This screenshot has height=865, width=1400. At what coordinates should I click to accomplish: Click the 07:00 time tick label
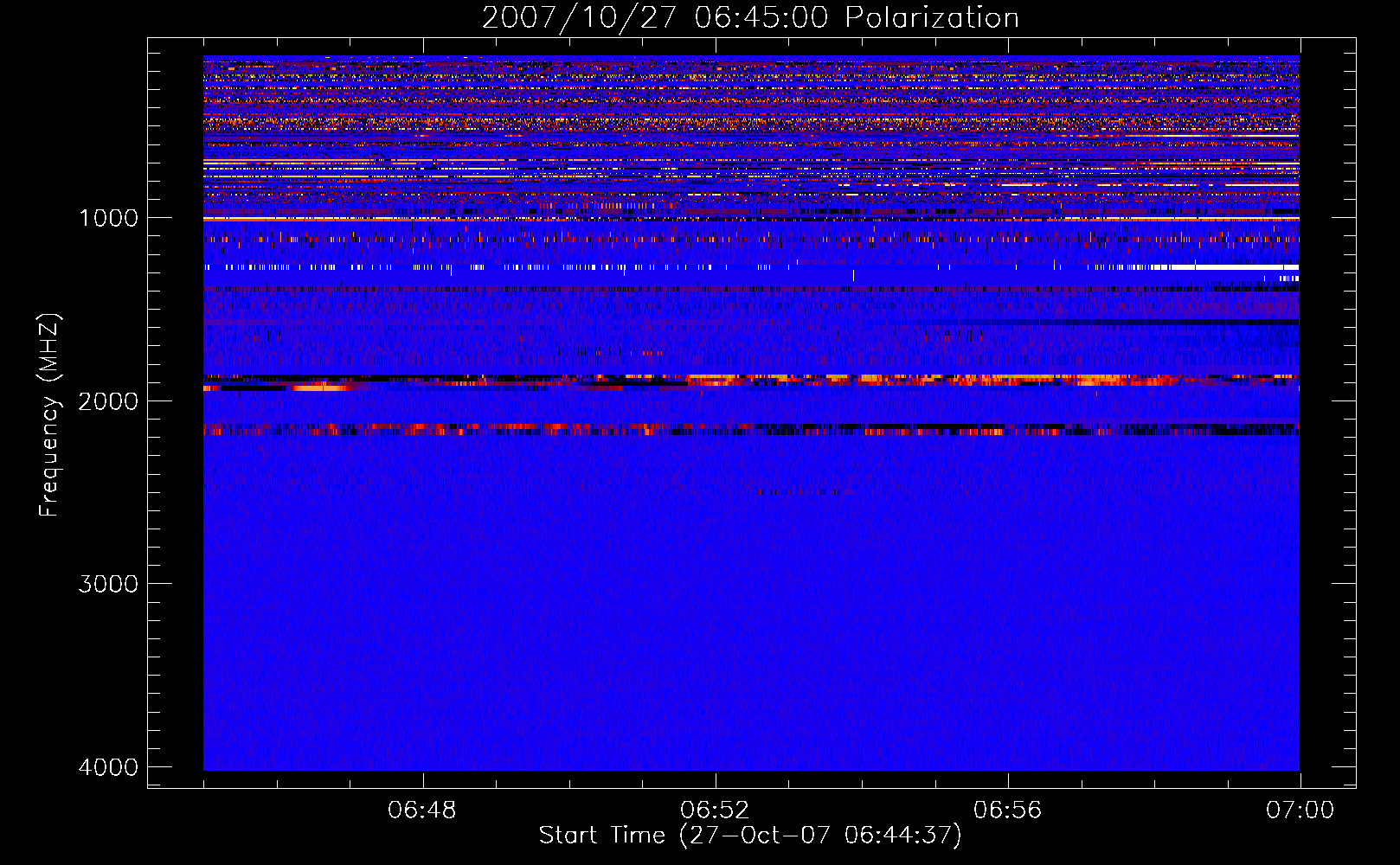tap(1300, 811)
